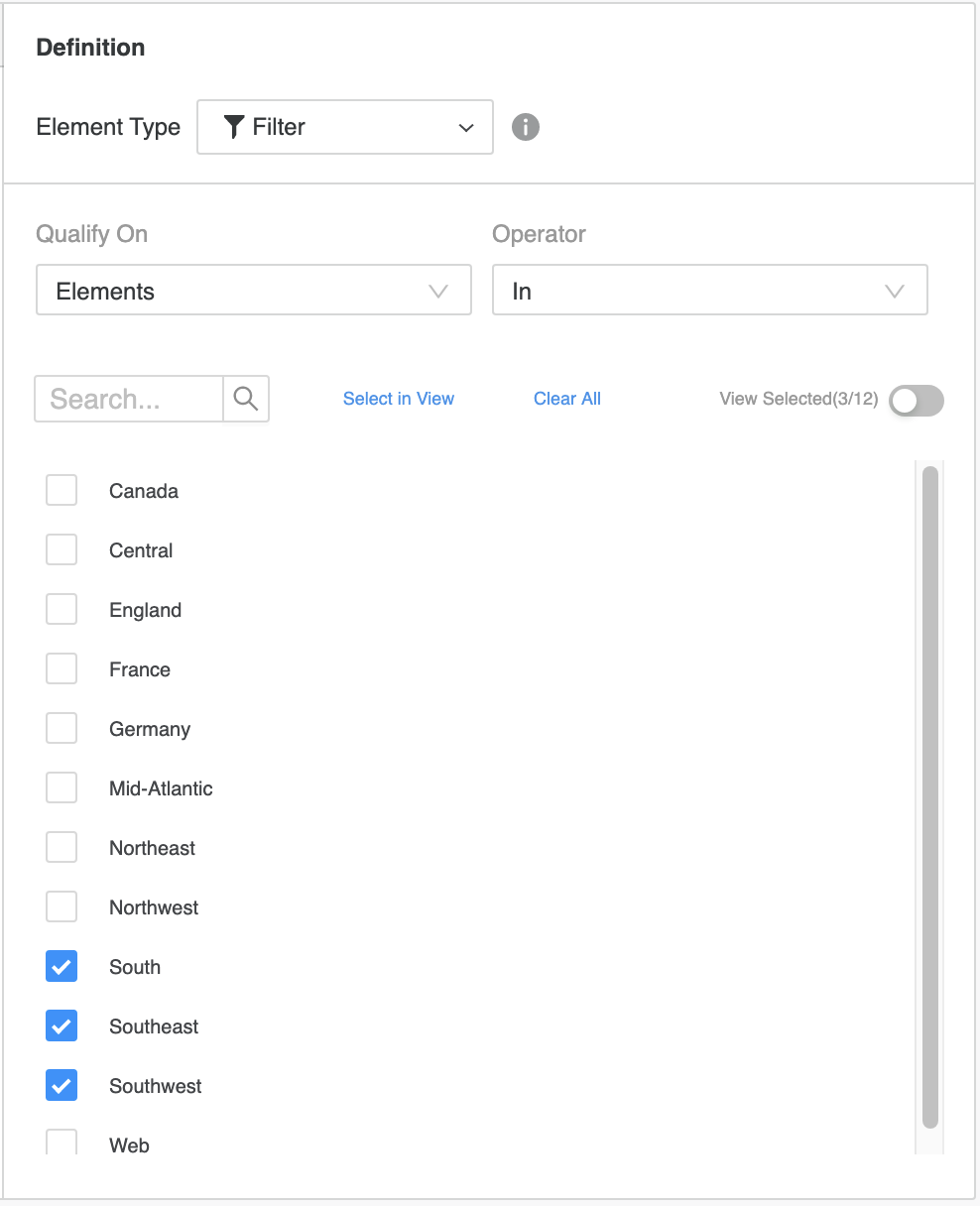Click the Clear All link

click(x=566, y=399)
